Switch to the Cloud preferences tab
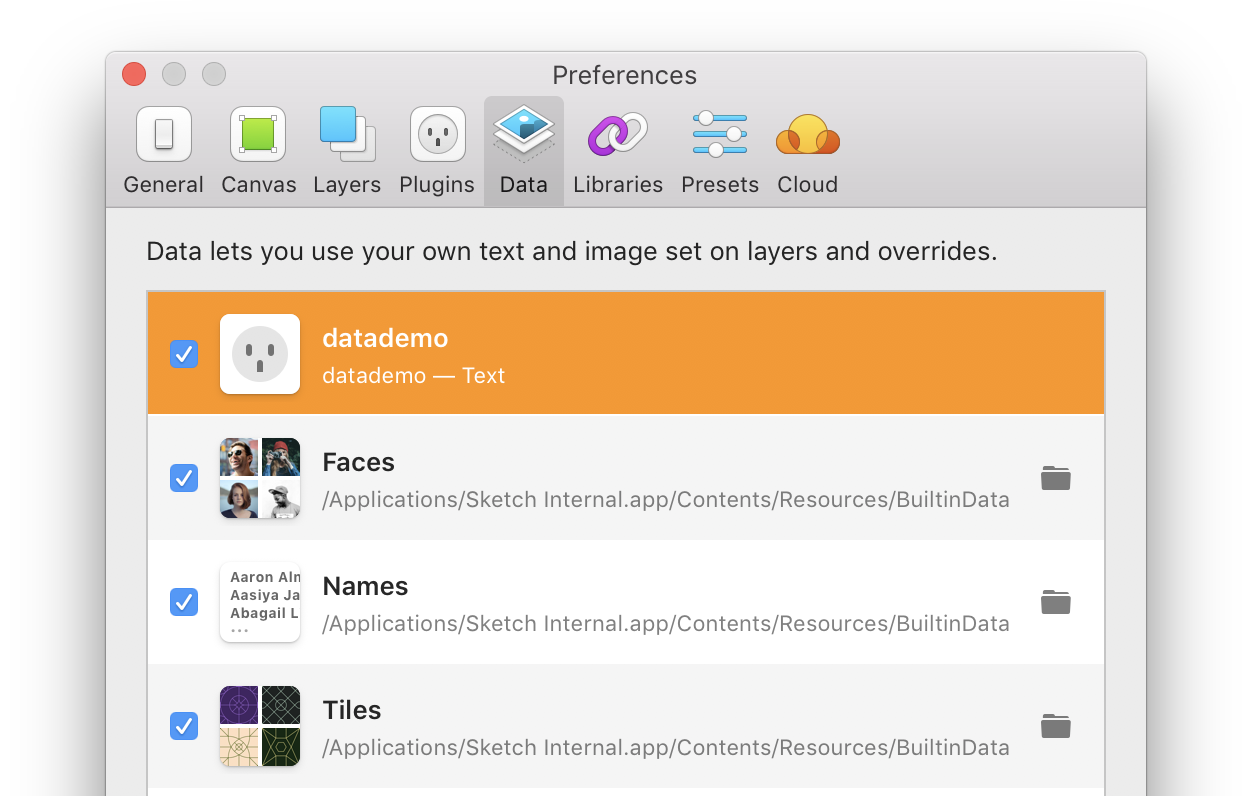The image size is (1242, 796). tap(807, 151)
